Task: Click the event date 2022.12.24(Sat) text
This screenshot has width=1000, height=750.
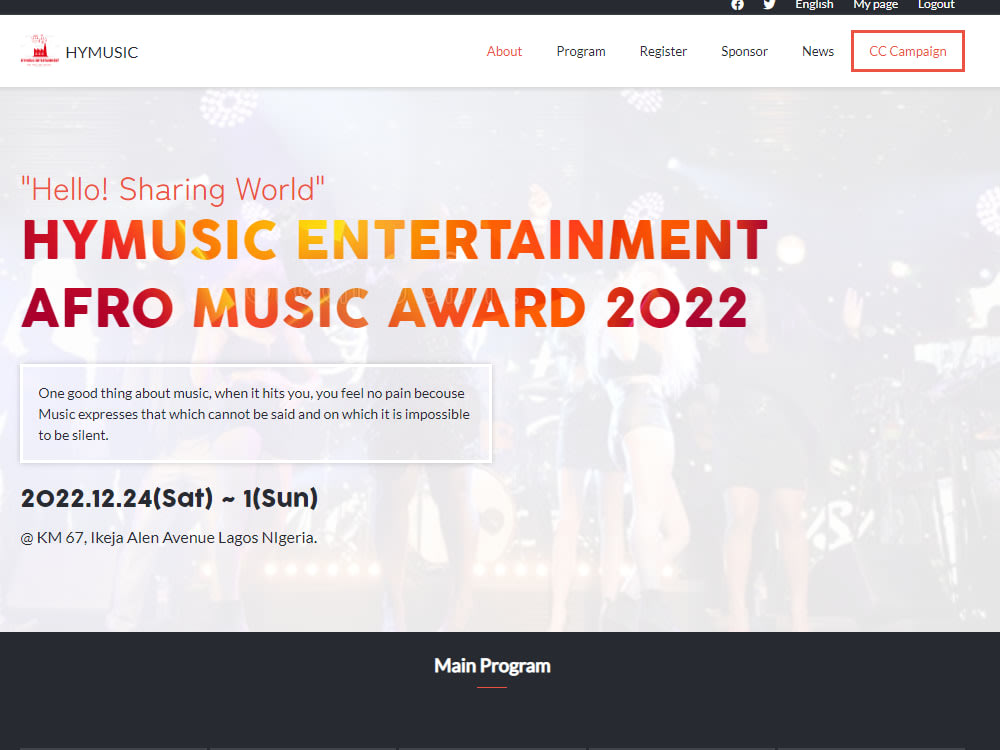Action: pos(117,498)
